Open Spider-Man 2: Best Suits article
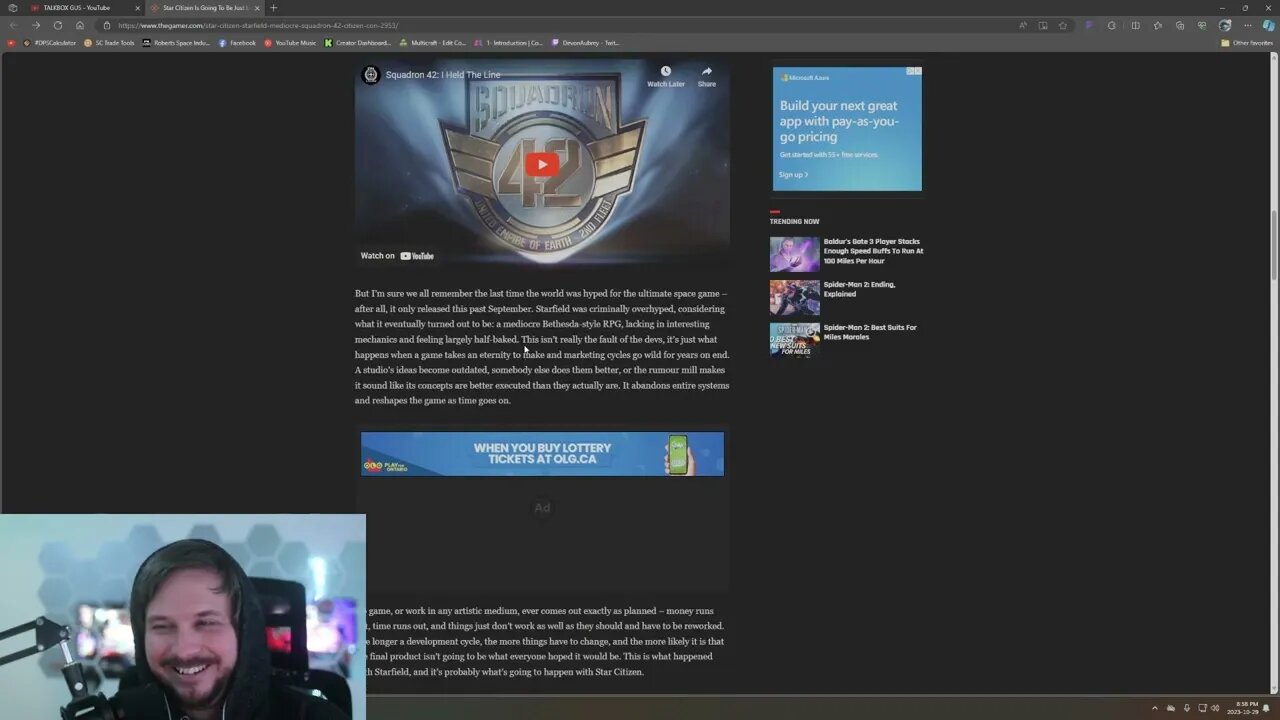The image size is (1280, 720). click(x=870, y=332)
